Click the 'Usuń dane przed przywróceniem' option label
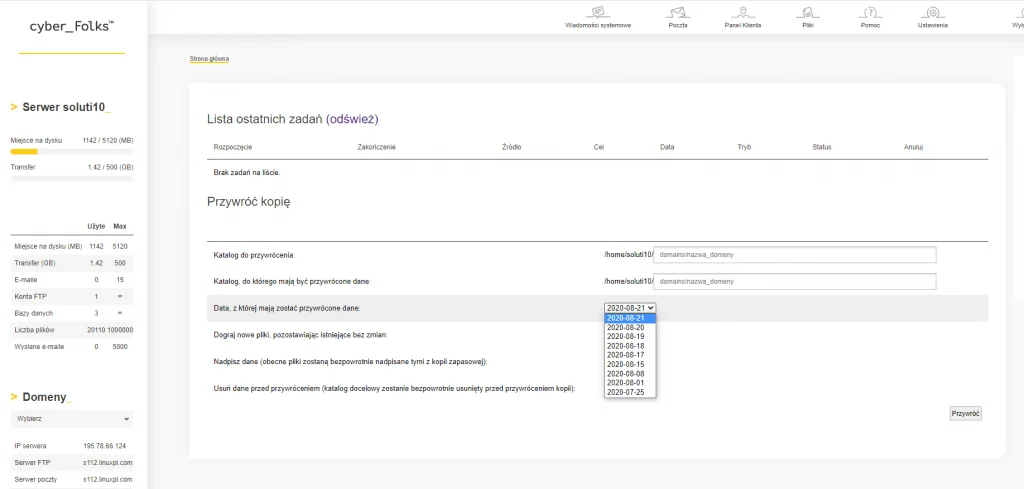1024x489 pixels. 394,388
